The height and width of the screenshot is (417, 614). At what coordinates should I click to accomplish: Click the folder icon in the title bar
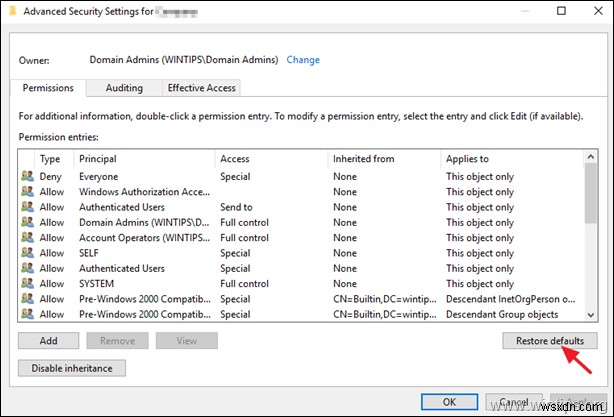[11, 11]
